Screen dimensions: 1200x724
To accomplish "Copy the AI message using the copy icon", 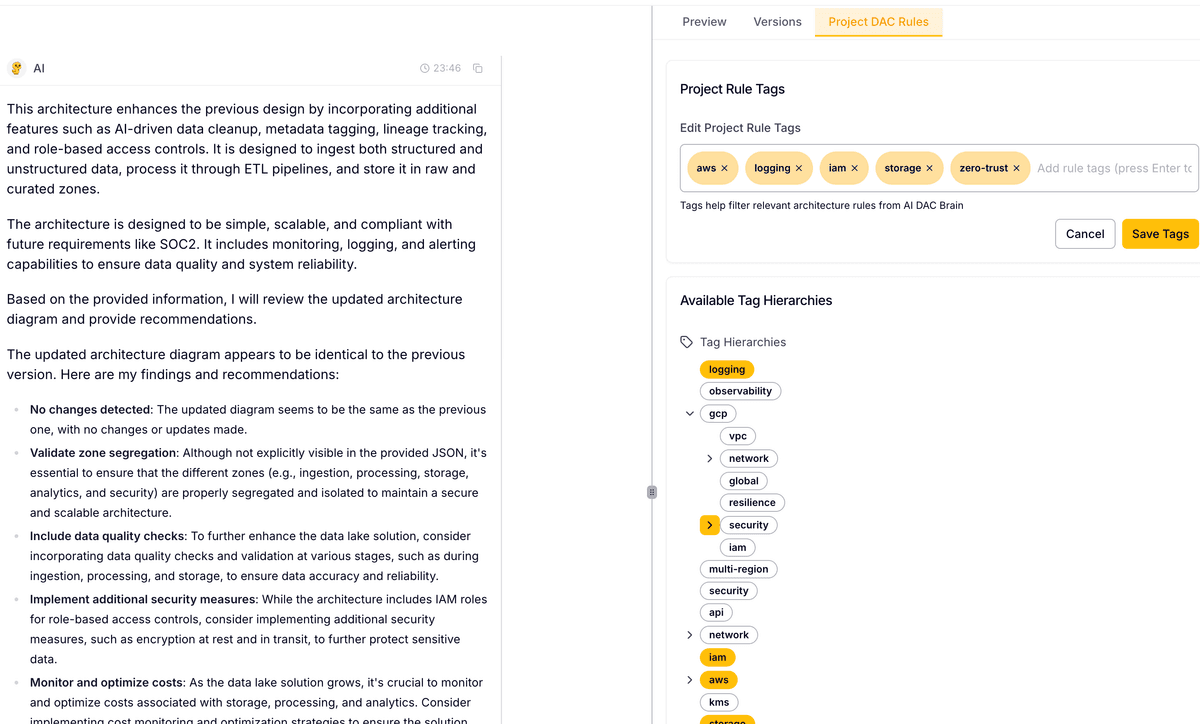I will tap(477, 68).
